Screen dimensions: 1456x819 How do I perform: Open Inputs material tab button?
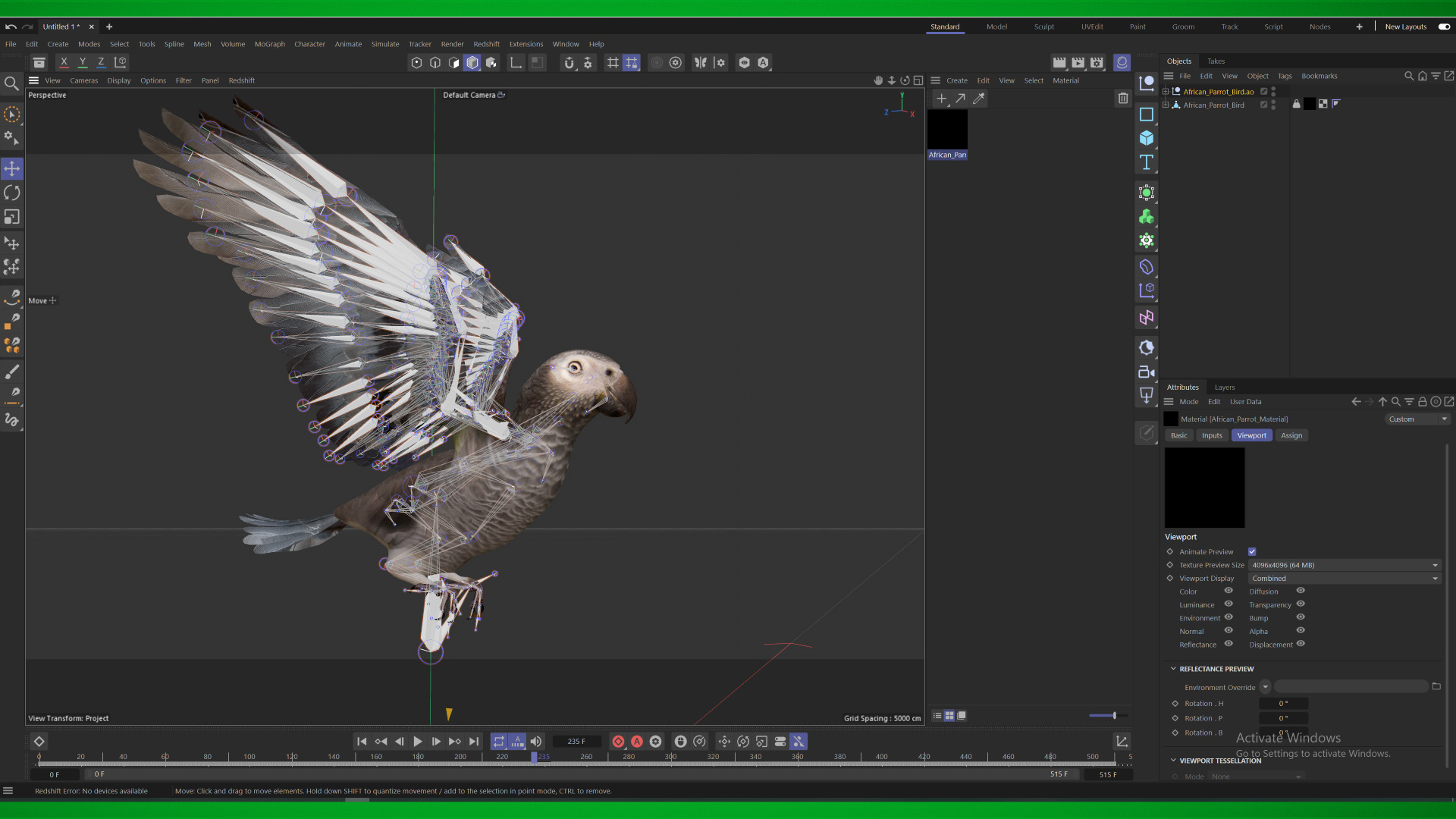(1212, 435)
